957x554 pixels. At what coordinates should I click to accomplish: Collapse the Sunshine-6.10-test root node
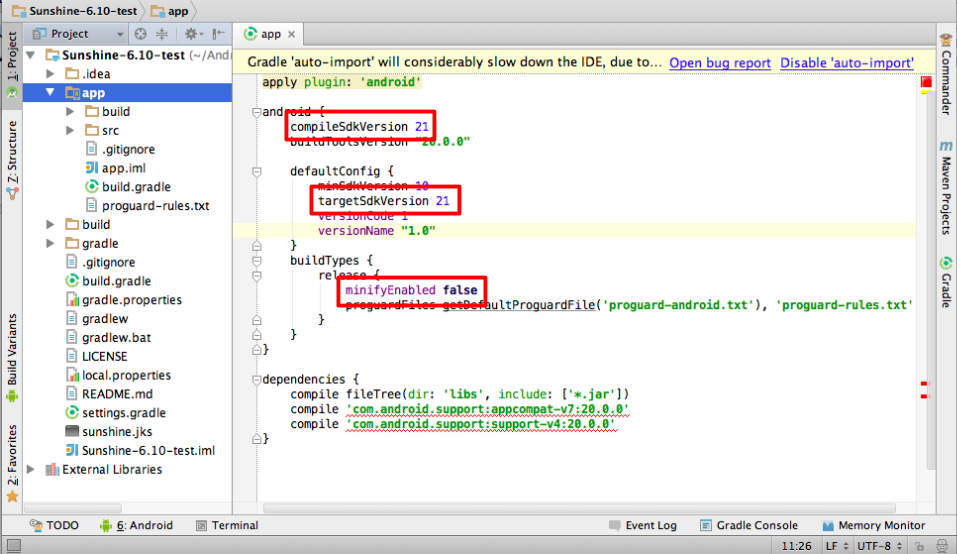(x=31, y=56)
